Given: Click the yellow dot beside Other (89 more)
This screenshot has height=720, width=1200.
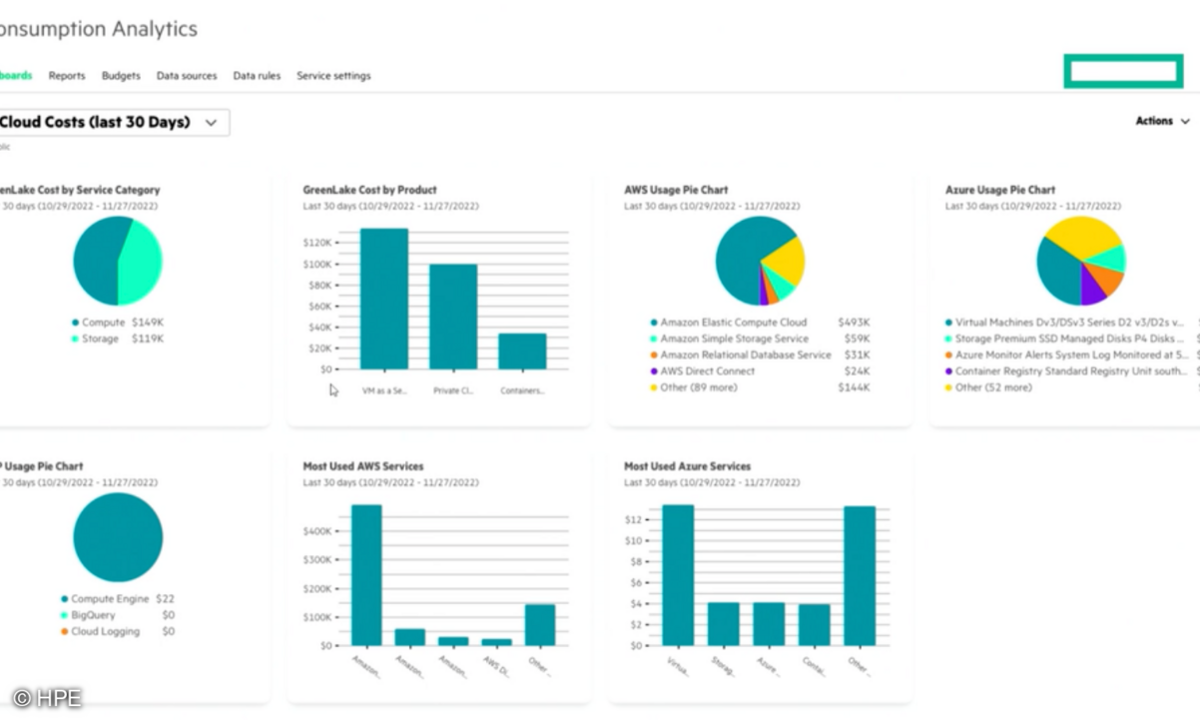Looking at the screenshot, I should (x=654, y=387).
